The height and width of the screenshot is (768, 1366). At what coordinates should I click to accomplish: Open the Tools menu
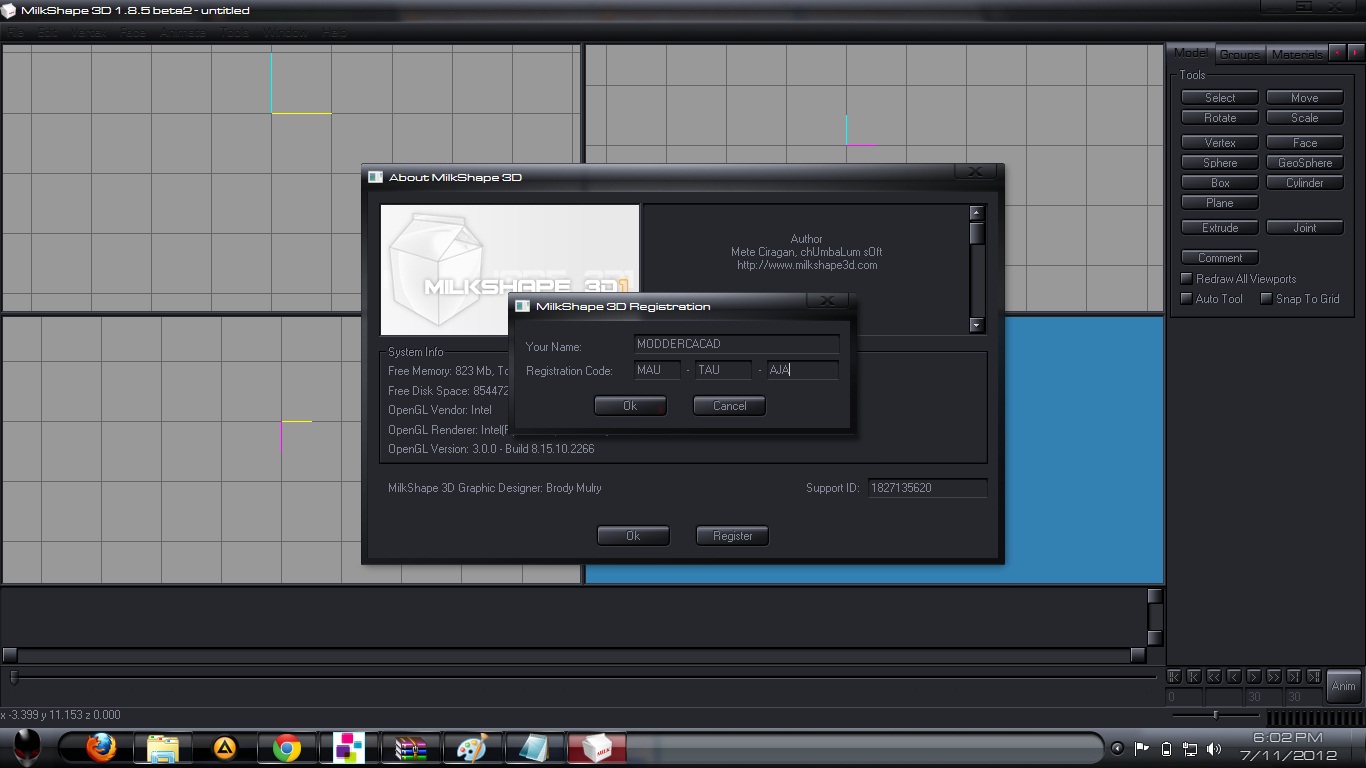click(234, 32)
